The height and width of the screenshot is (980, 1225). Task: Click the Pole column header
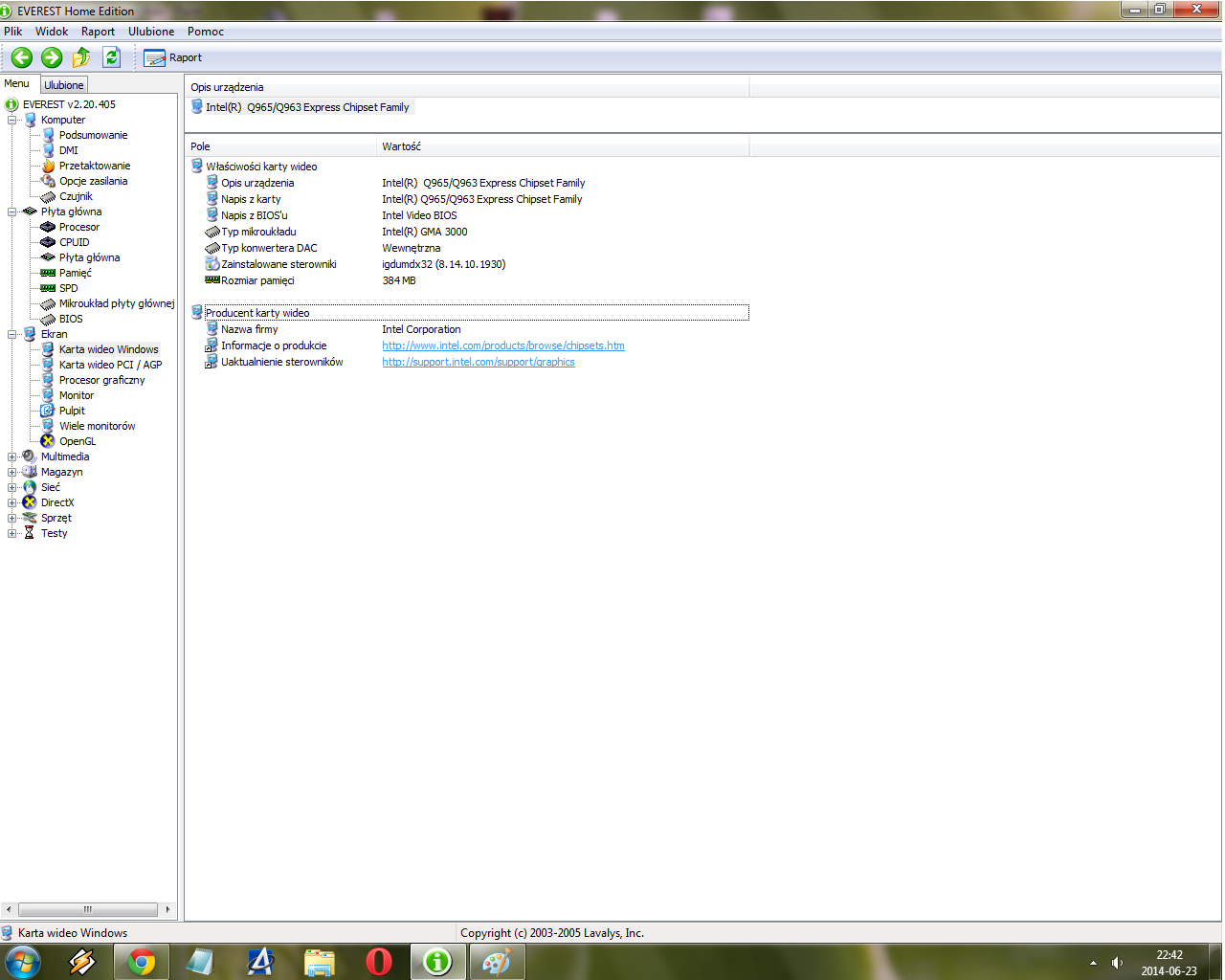pos(281,146)
